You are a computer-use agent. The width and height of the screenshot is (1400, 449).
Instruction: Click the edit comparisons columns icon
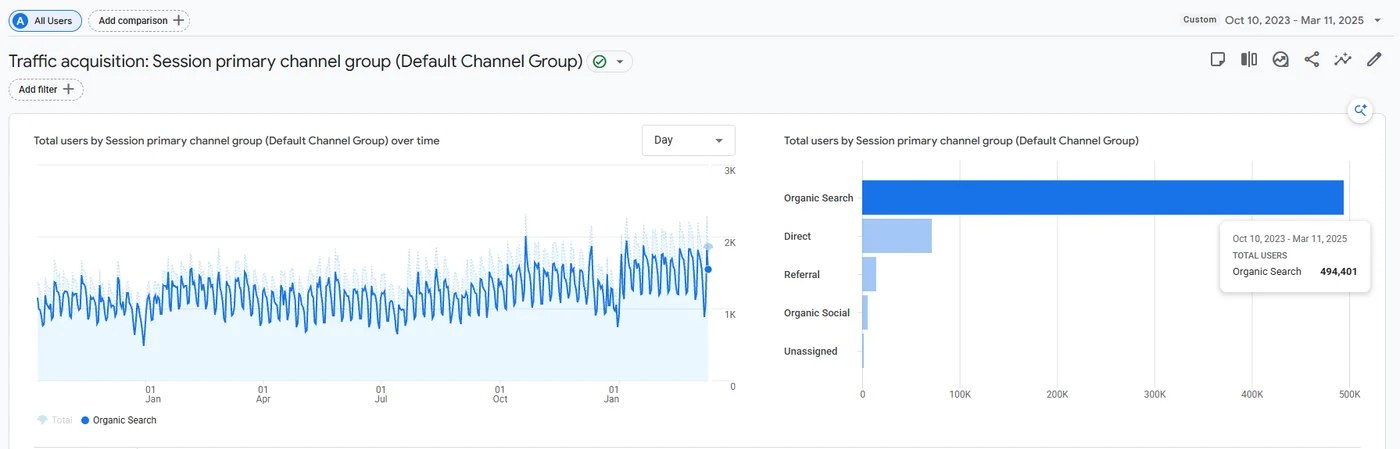[1249, 60]
